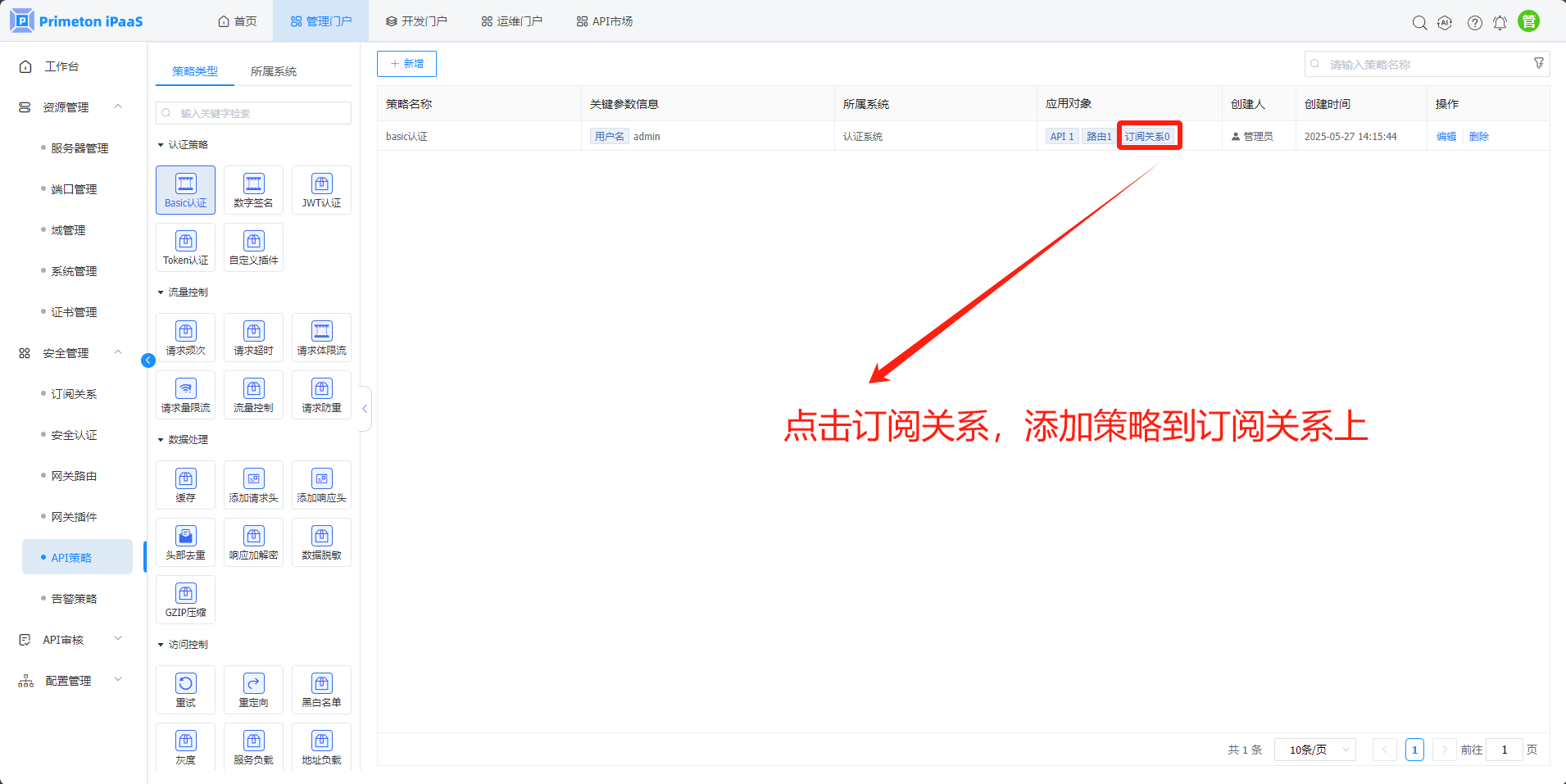1566x784 pixels.
Task: Select the 重试 access control icon
Action: tap(185, 690)
